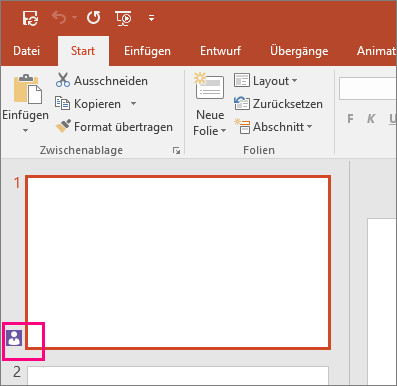Select slide 1 thumbnail
This screenshot has height=386, width=397.
[178, 263]
